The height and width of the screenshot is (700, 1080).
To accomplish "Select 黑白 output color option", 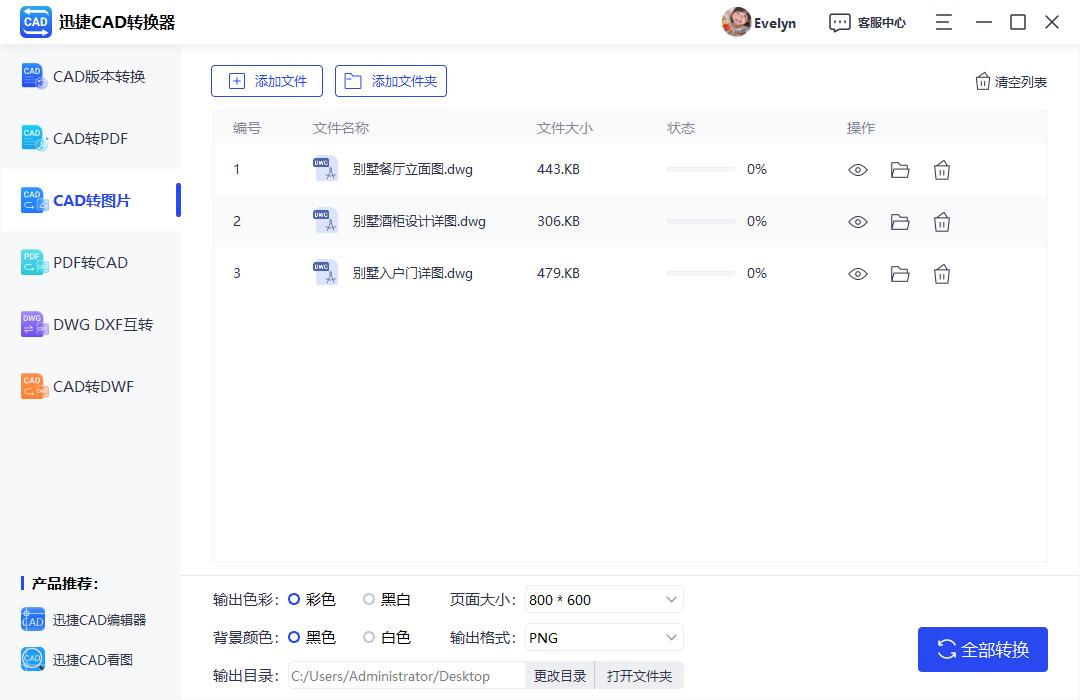I will point(370,599).
